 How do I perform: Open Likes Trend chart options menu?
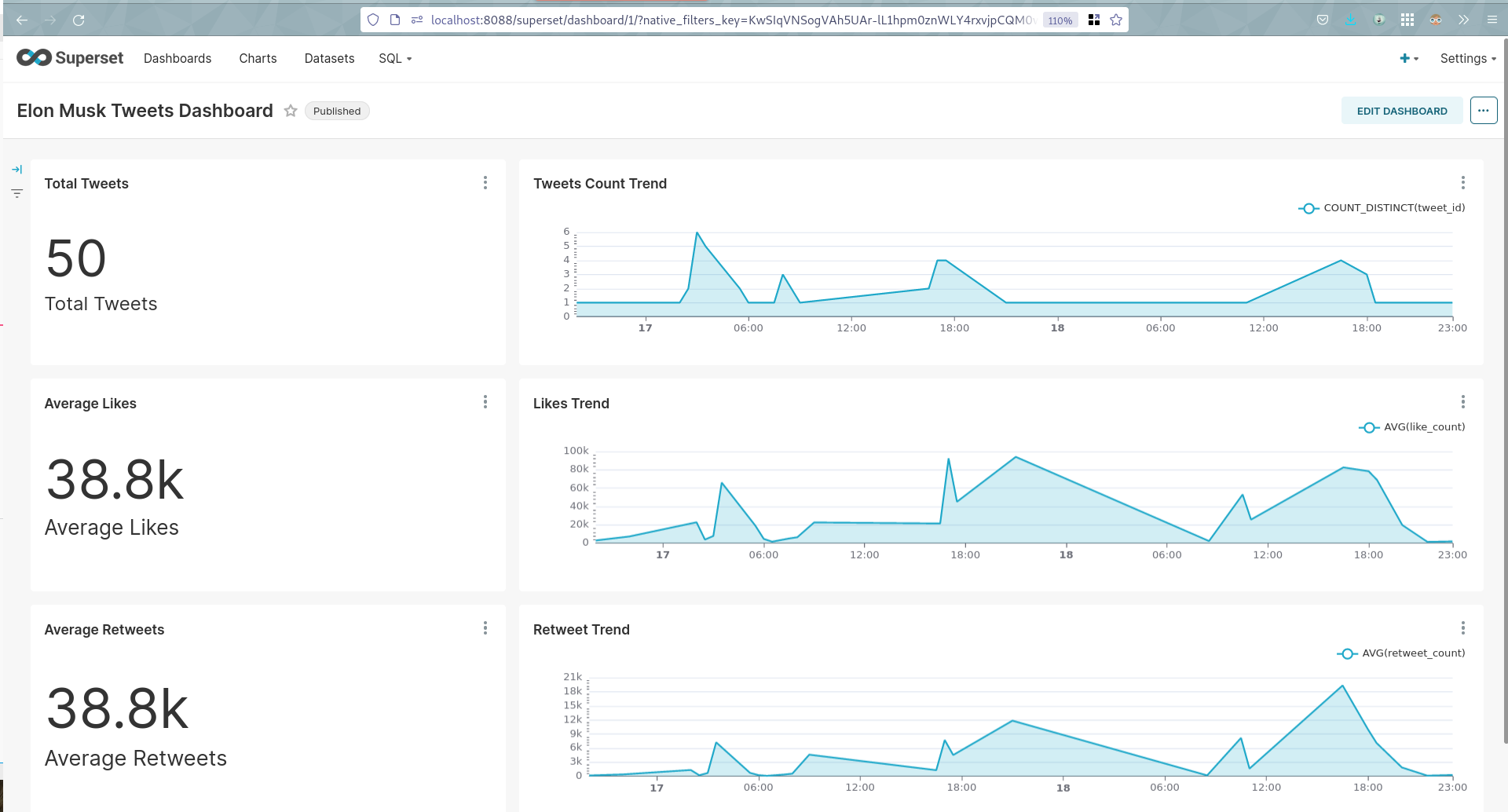pyautogui.click(x=1462, y=402)
